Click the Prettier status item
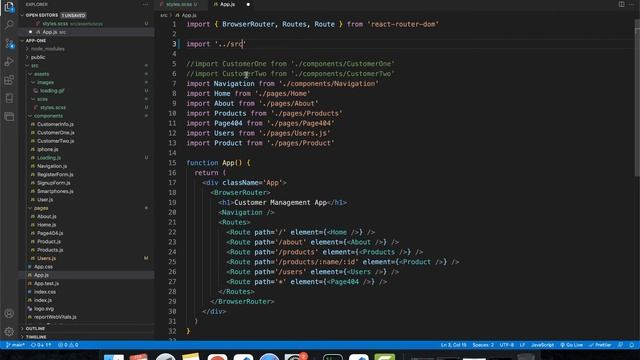This screenshot has width=640, height=360. (600, 345)
